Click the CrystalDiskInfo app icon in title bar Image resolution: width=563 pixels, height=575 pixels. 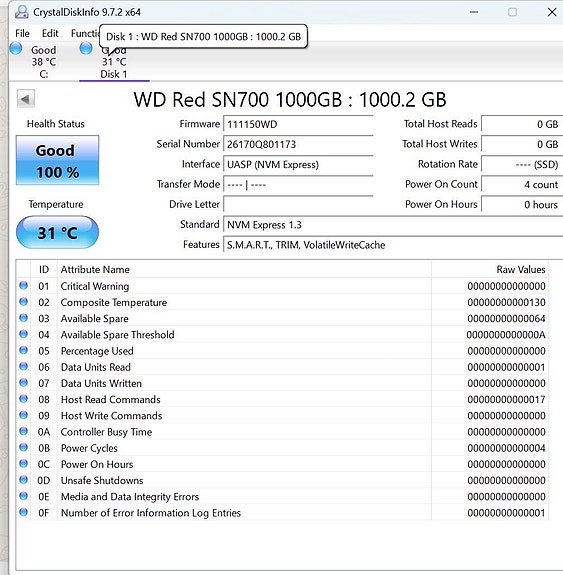click(22, 12)
